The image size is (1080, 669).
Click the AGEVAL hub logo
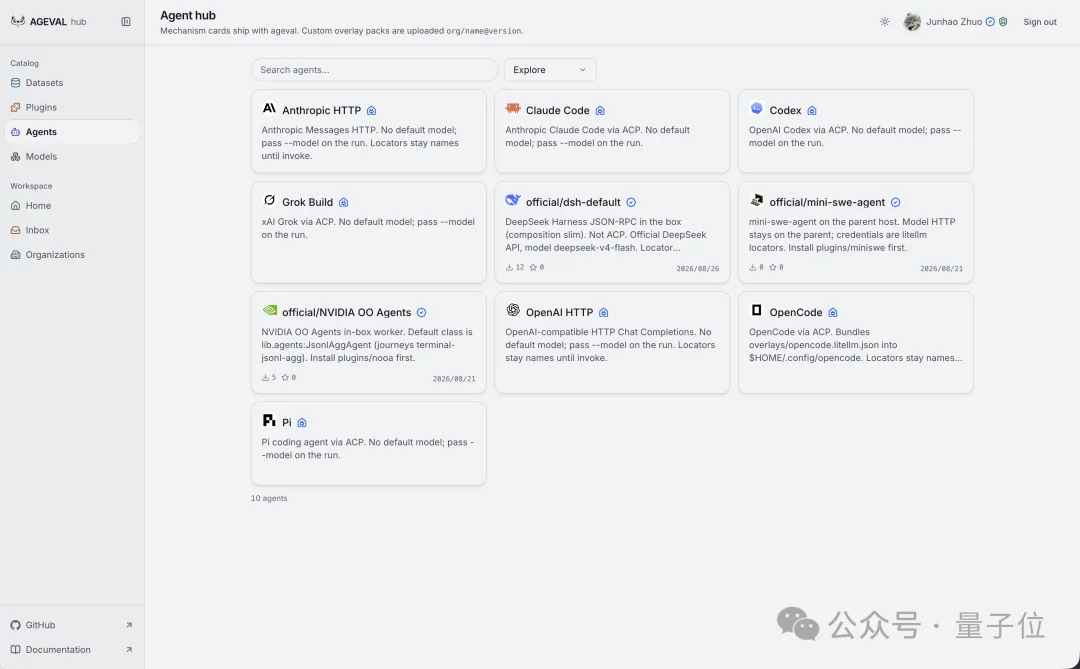point(49,21)
